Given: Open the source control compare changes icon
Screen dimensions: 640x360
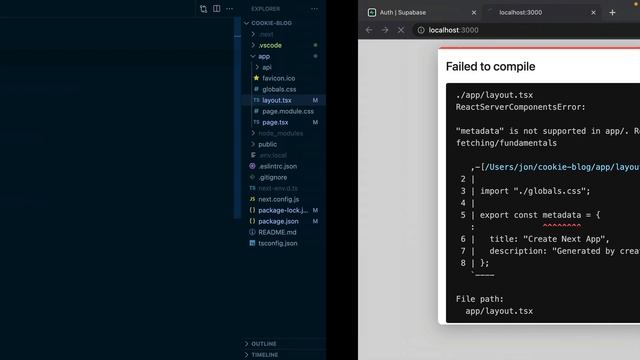Looking at the screenshot, I should 203,9.
